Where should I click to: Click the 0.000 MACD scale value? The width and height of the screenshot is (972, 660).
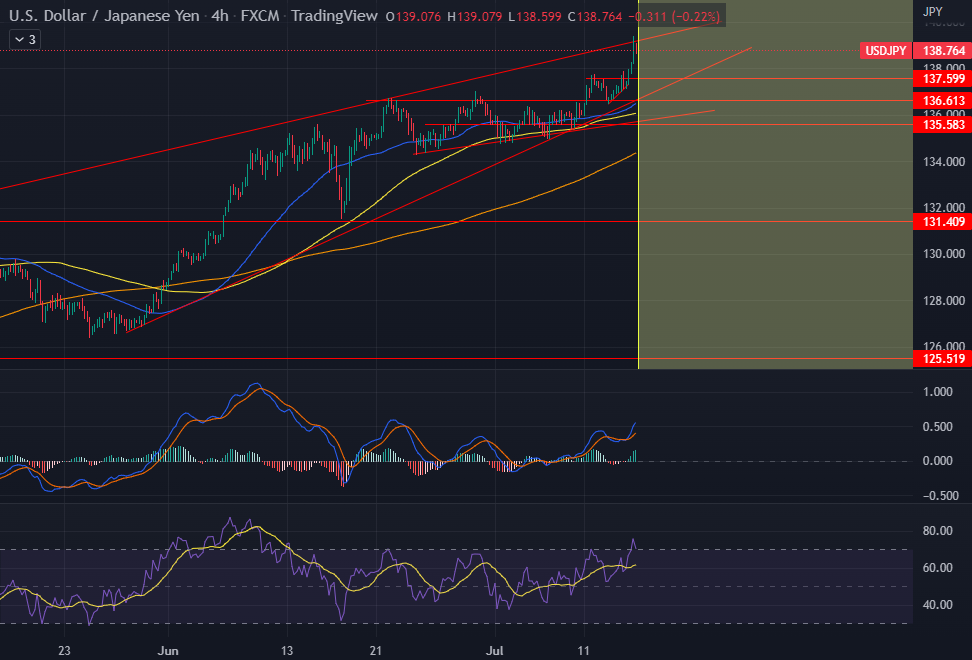[937, 460]
